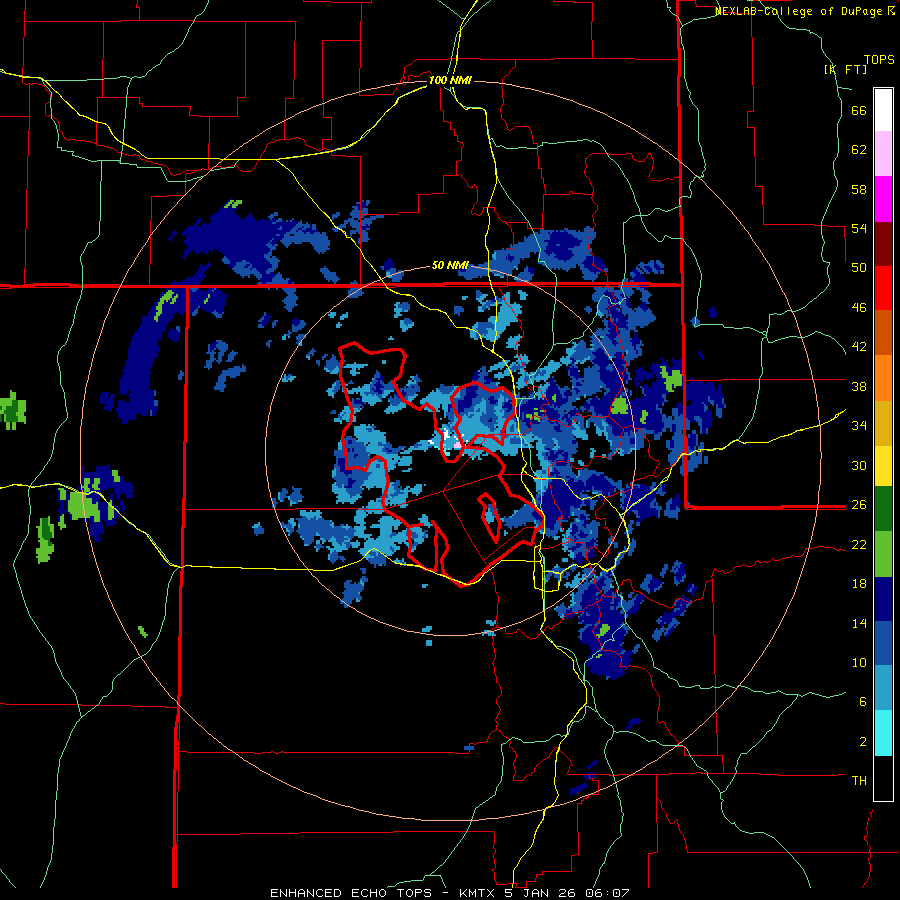
Task: Click the '26' legend value
Action: pos(859,505)
